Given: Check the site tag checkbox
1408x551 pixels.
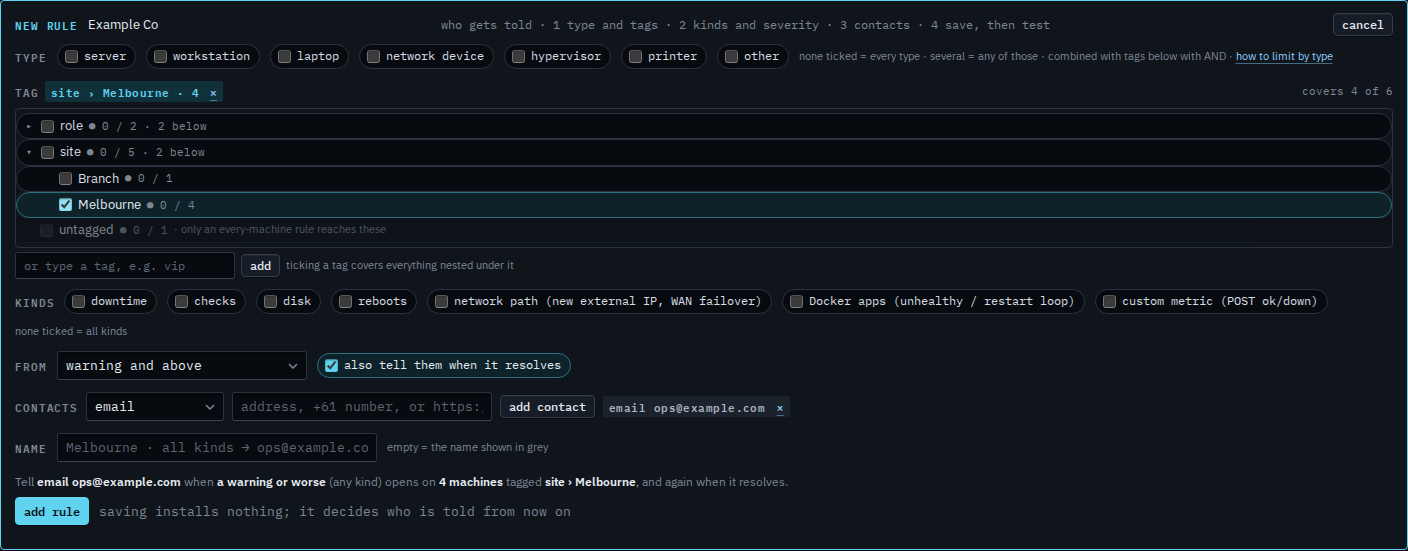Looking at the screenshot, I should (47, 152).
